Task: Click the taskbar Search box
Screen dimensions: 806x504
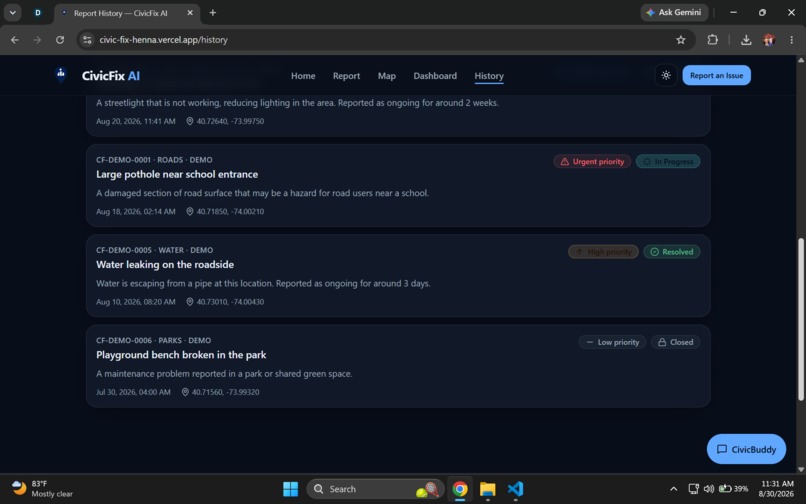Action: point(375,489)
